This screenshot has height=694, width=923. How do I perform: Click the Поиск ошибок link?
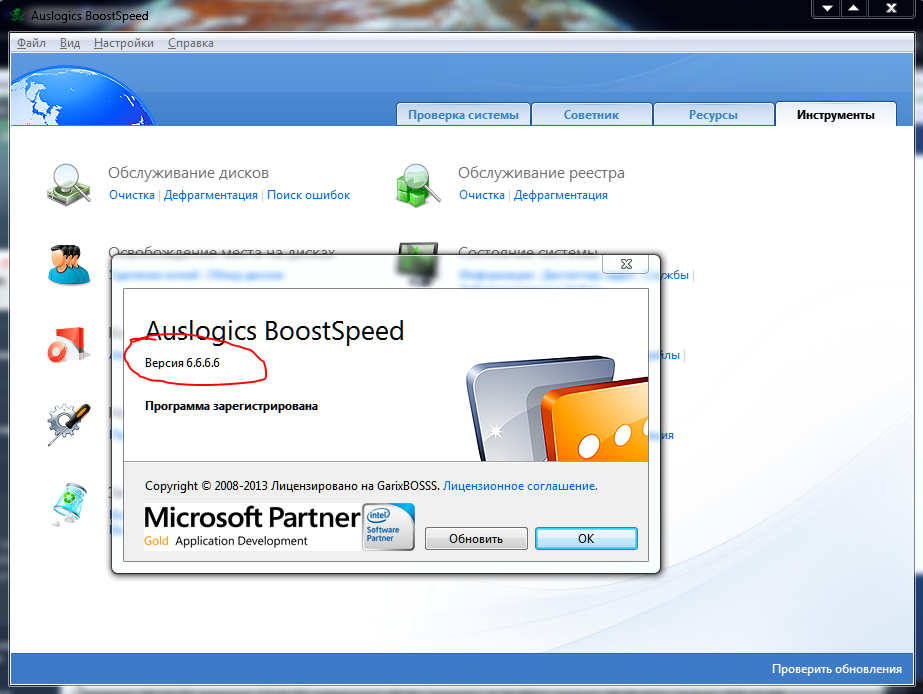pyautogui.click(x=308, y=195)
